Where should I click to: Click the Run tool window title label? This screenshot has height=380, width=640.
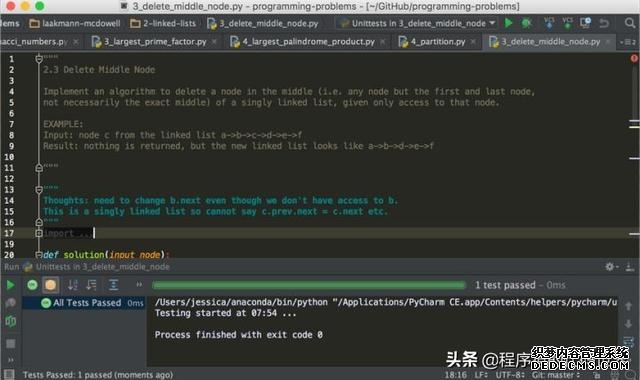pyautogui.click(x=11, y=267)
